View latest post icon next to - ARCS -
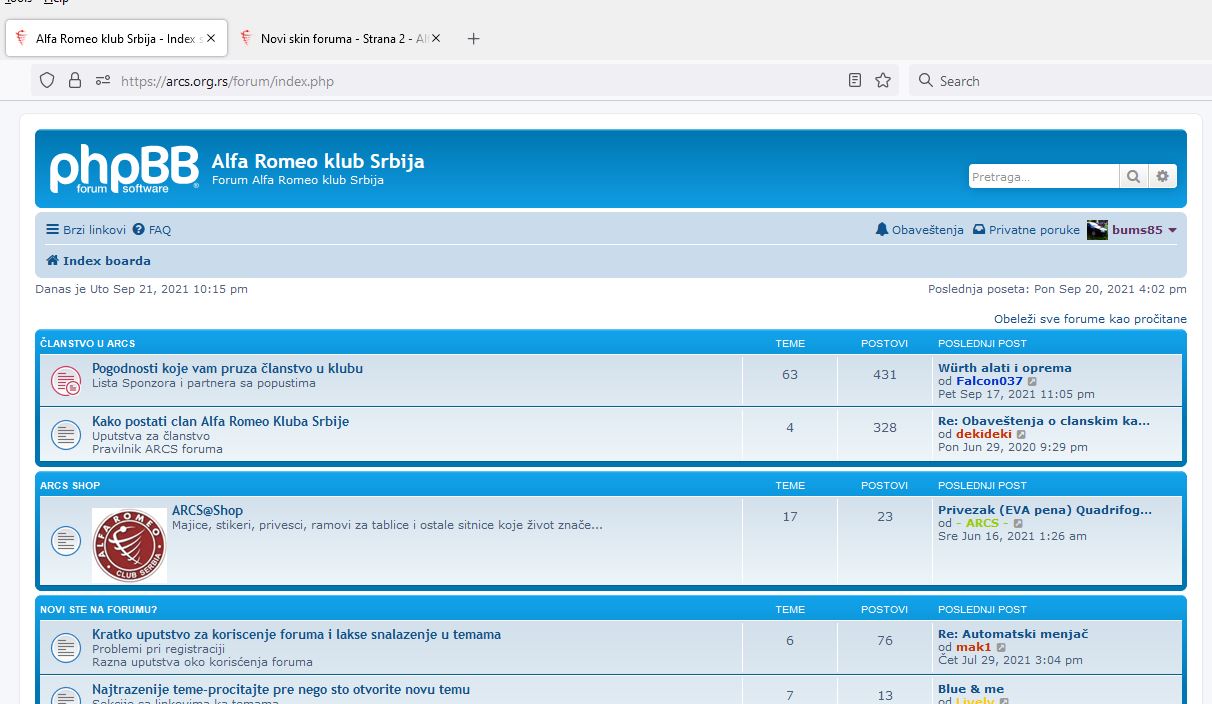This screenshot has width=1212, height=704. click(1018, 524)
